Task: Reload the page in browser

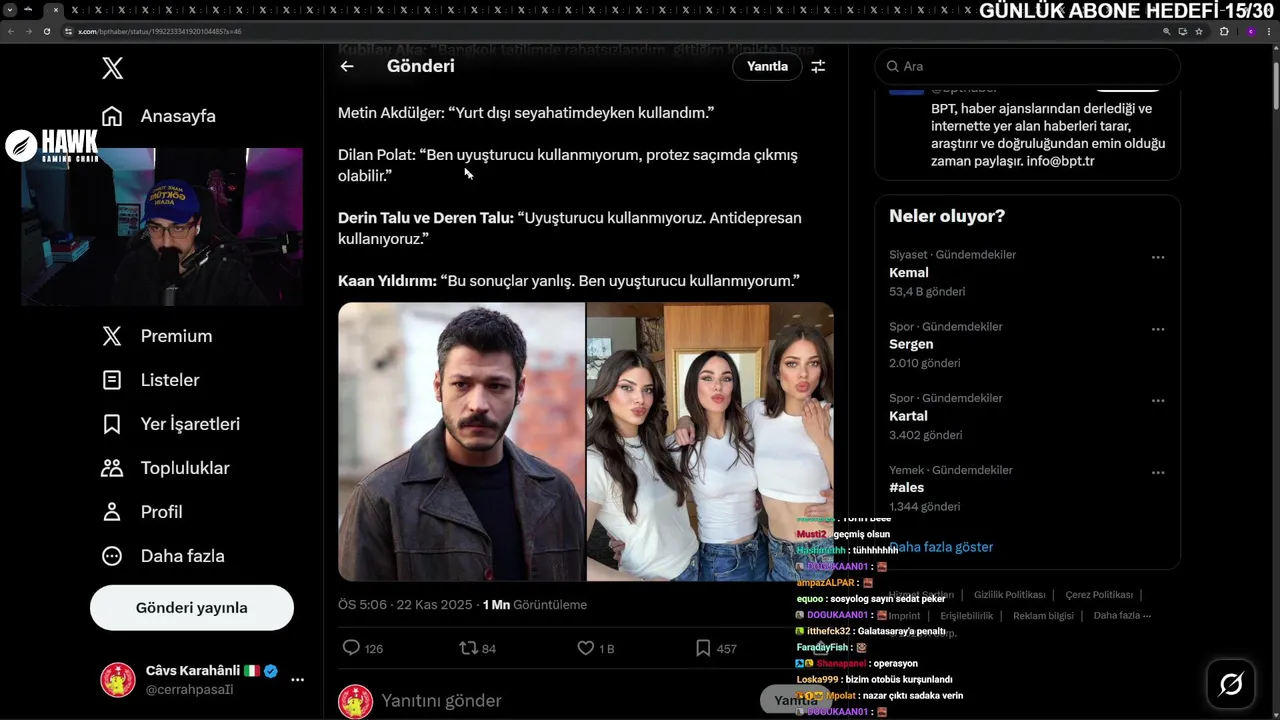Action: pos(46,31)
